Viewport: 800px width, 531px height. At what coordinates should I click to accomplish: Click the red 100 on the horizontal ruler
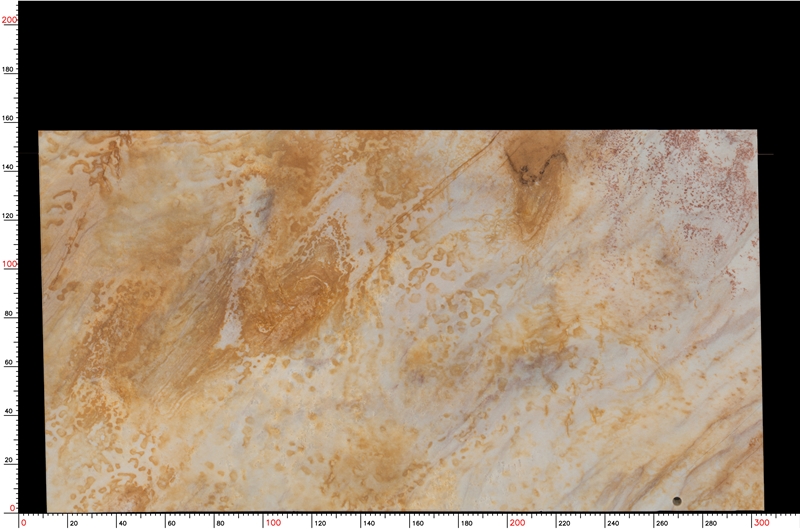(273, 523)
